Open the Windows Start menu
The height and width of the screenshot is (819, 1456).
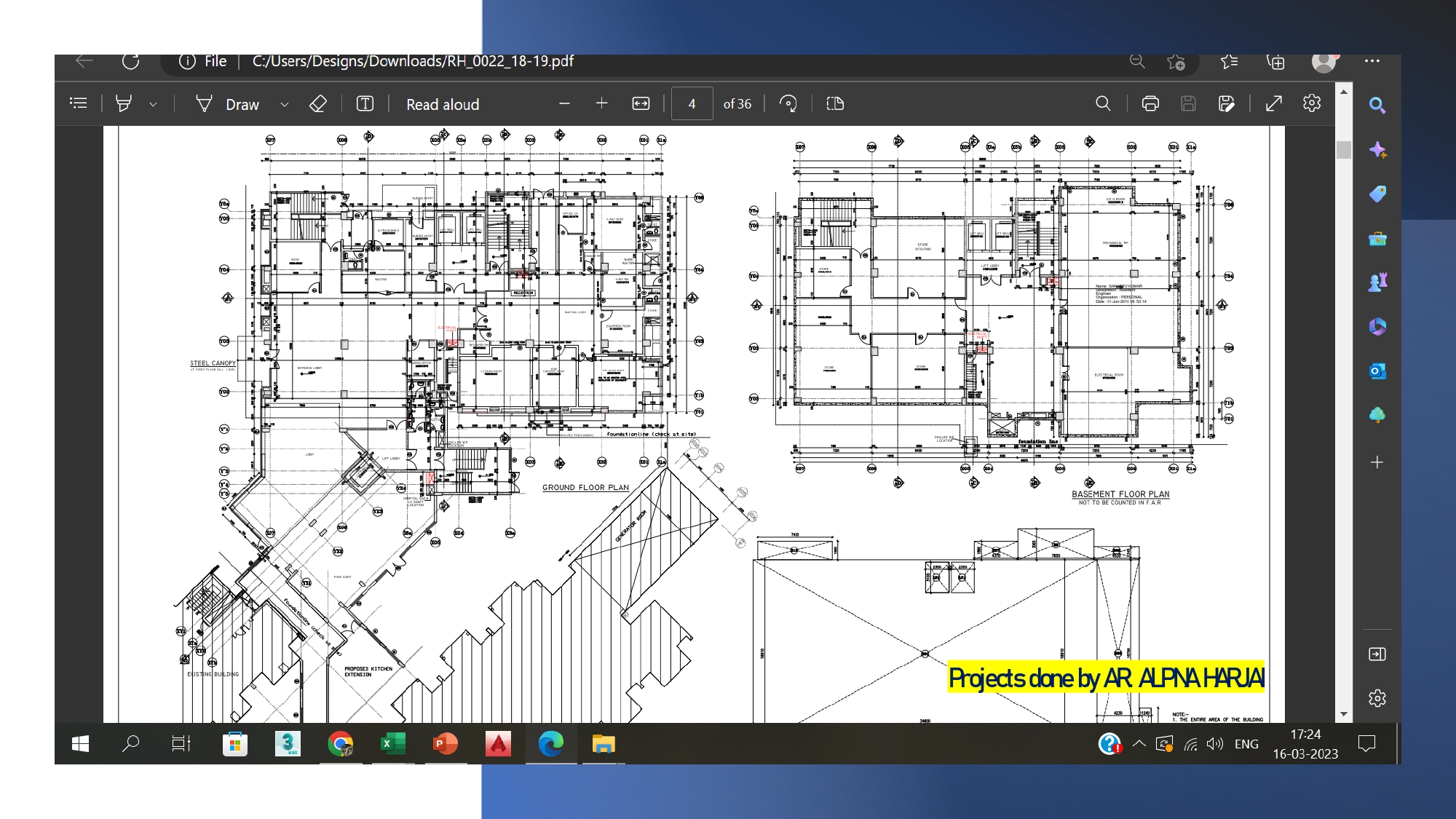click(x=80, y=743)
